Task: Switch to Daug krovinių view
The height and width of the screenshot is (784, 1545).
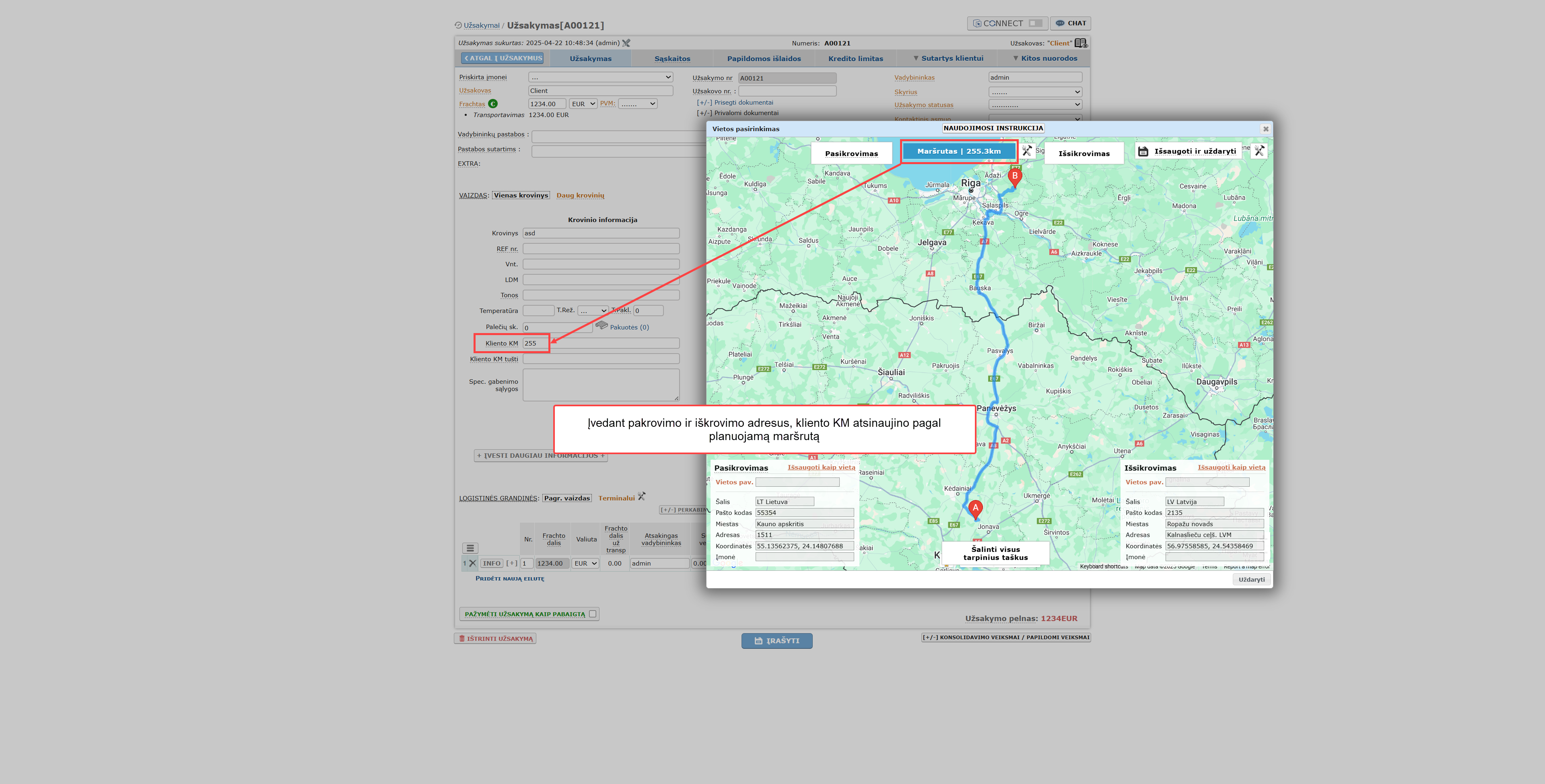Action: [x=580, y=195]
